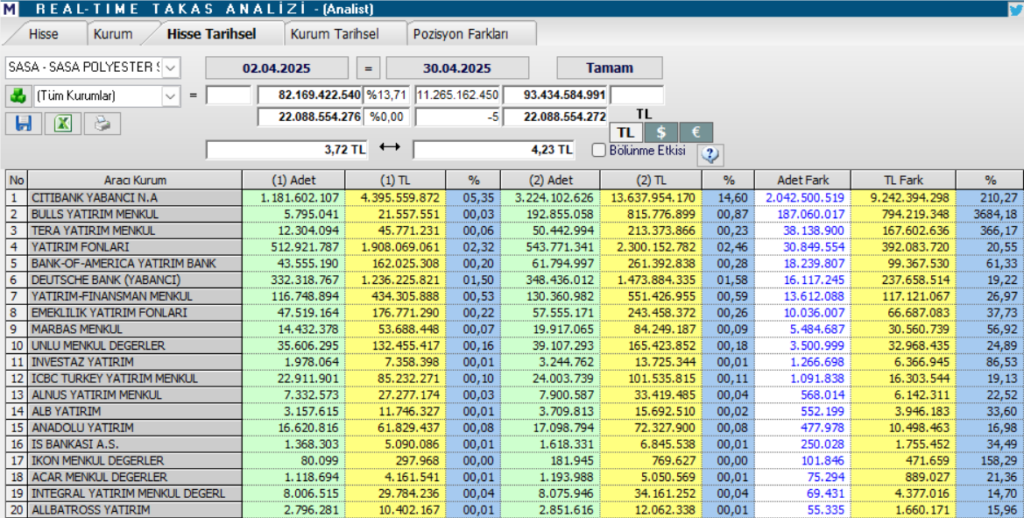1024x518 pixels.
Task: Sort by the (1) Adet column header
Action: coord(293,180)
